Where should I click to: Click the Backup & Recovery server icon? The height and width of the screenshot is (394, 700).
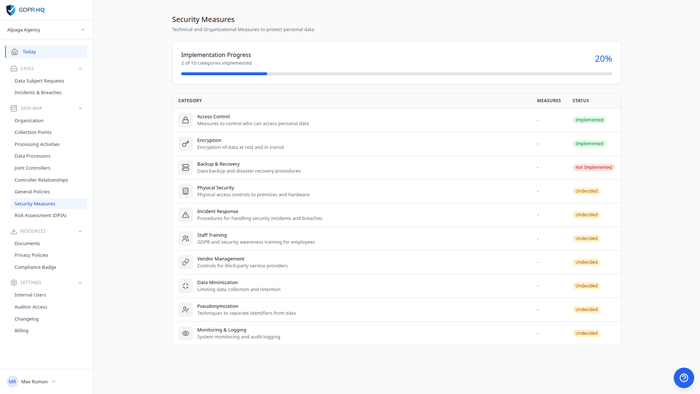point(185,167)
